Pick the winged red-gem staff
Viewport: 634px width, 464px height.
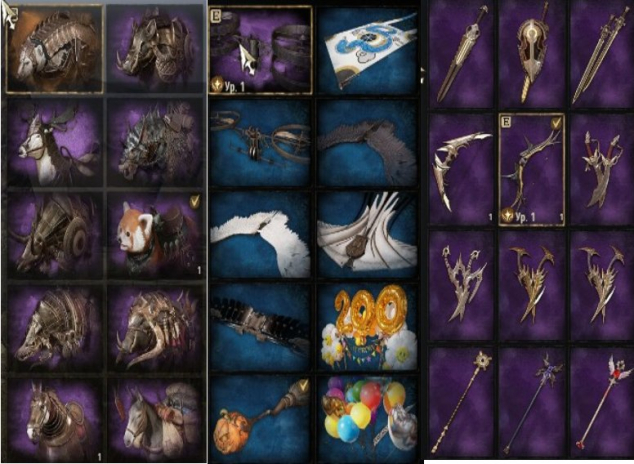(x=602, y=402)
